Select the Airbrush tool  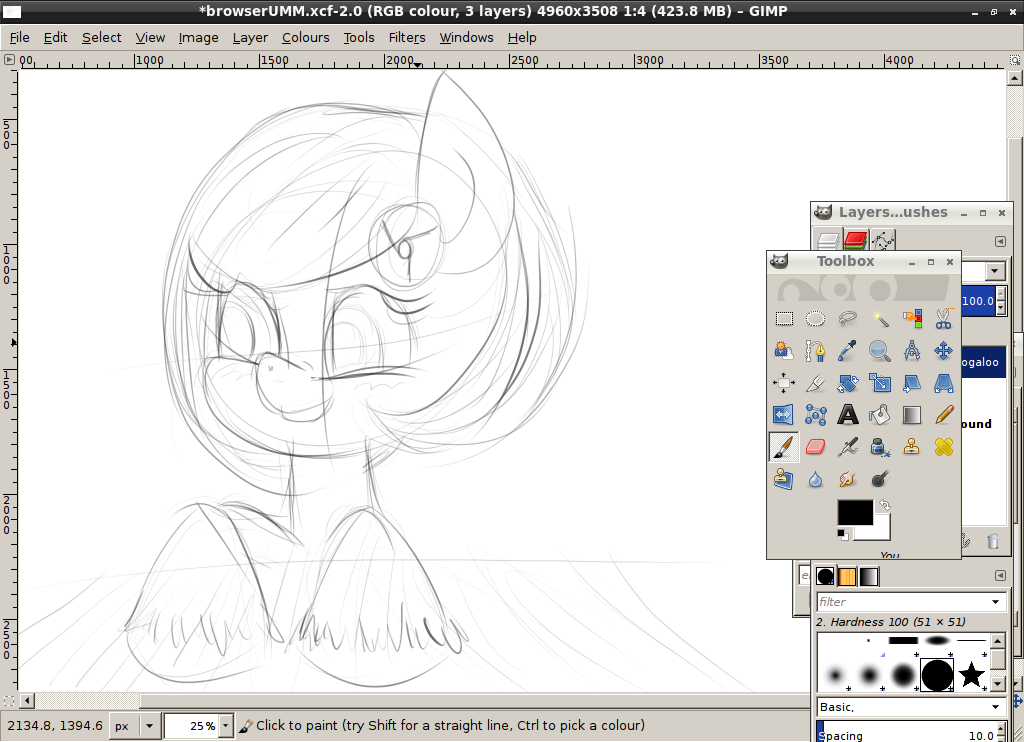click(848, 447)
